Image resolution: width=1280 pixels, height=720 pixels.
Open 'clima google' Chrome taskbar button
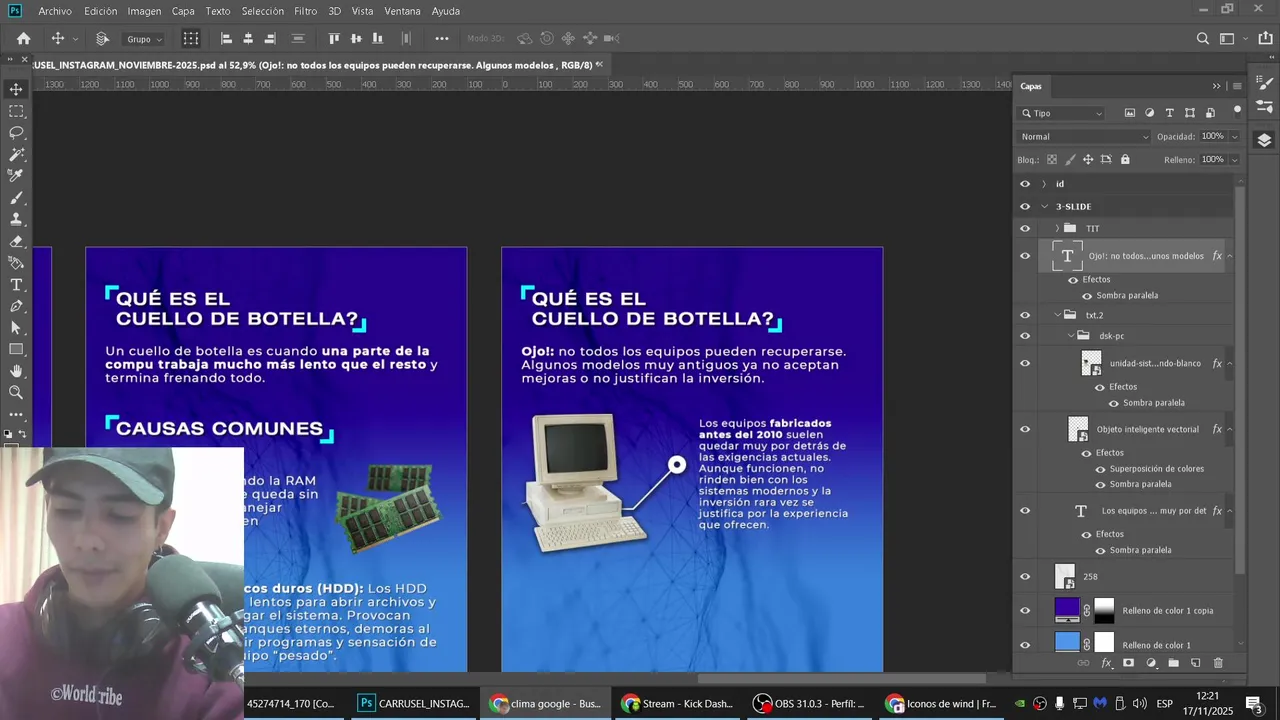tap(545, 704)
